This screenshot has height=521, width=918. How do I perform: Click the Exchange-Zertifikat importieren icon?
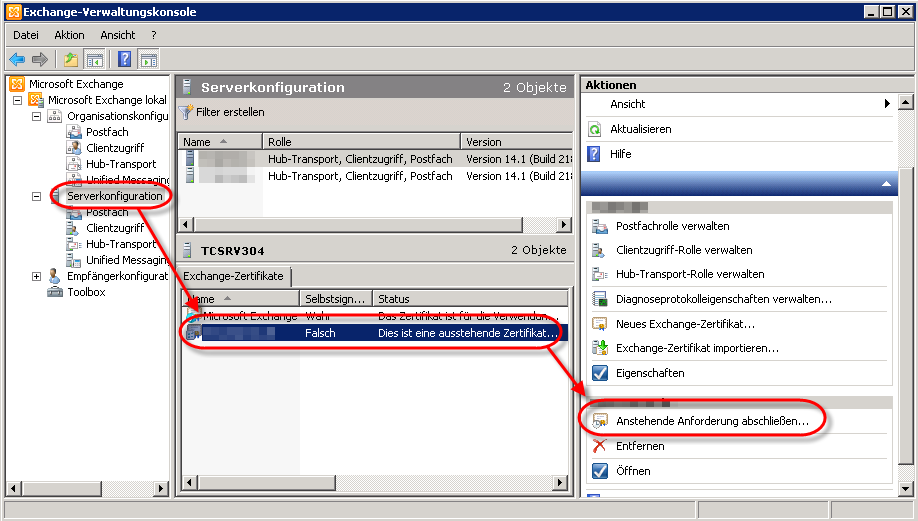600,348
